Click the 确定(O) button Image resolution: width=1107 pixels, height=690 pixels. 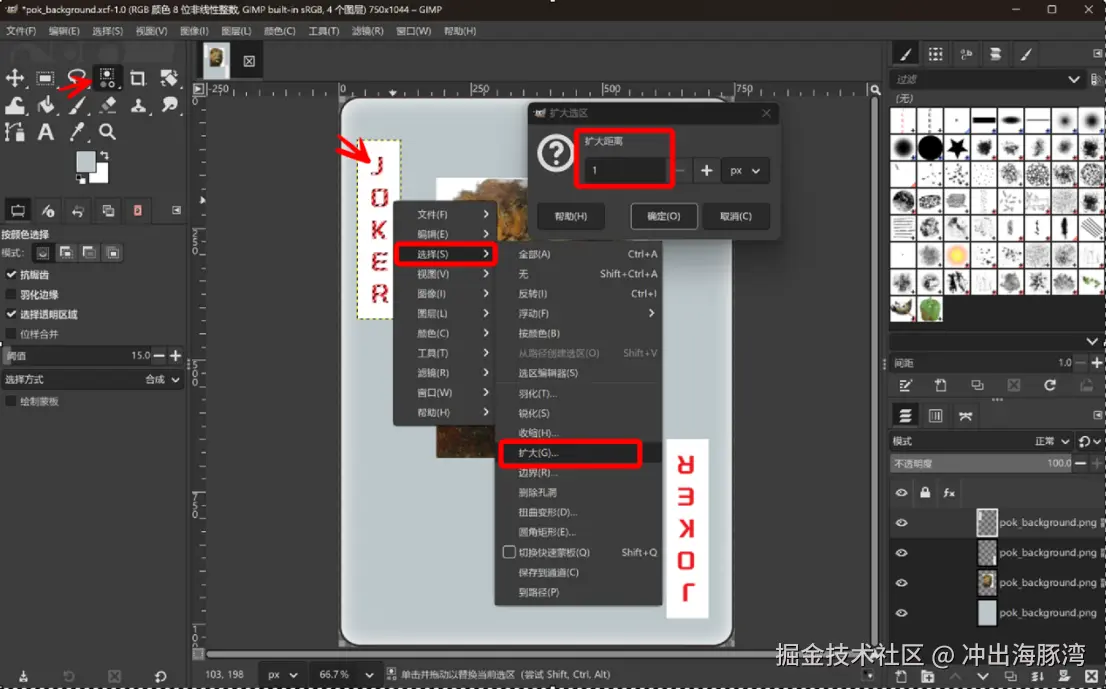pyautogui.click(x=664, y=216)
